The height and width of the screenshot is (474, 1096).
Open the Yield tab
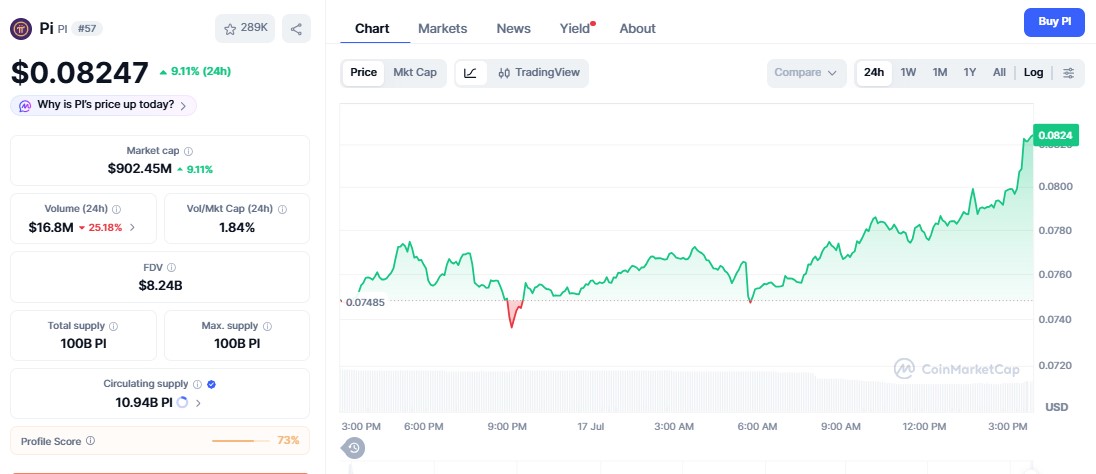point(575,29)
